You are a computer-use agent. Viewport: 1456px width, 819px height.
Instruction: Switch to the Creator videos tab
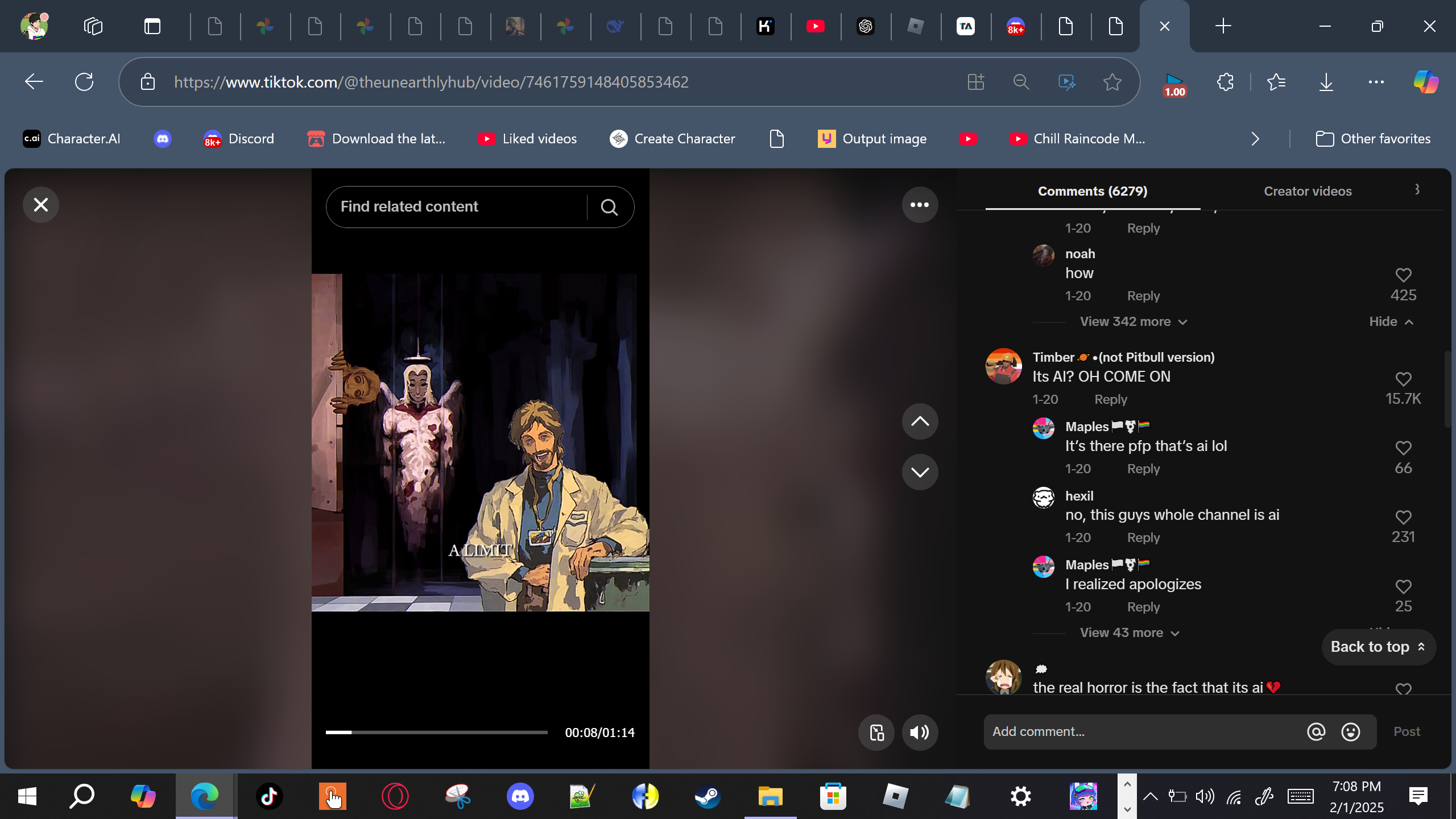click(x=1307, y=191)
